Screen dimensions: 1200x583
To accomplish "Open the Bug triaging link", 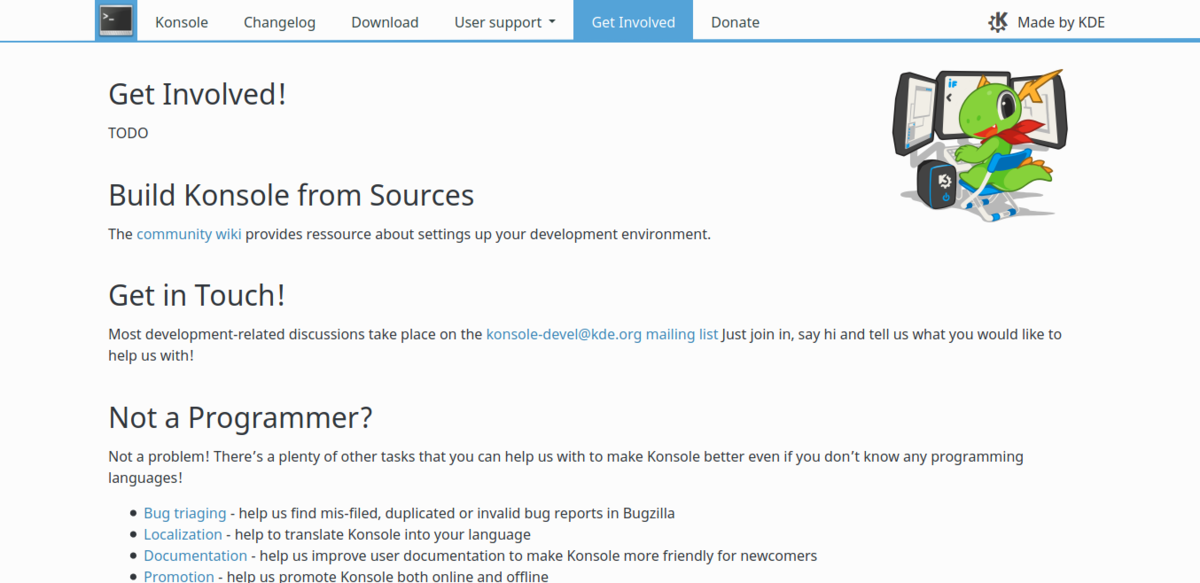I will point(185,513).
